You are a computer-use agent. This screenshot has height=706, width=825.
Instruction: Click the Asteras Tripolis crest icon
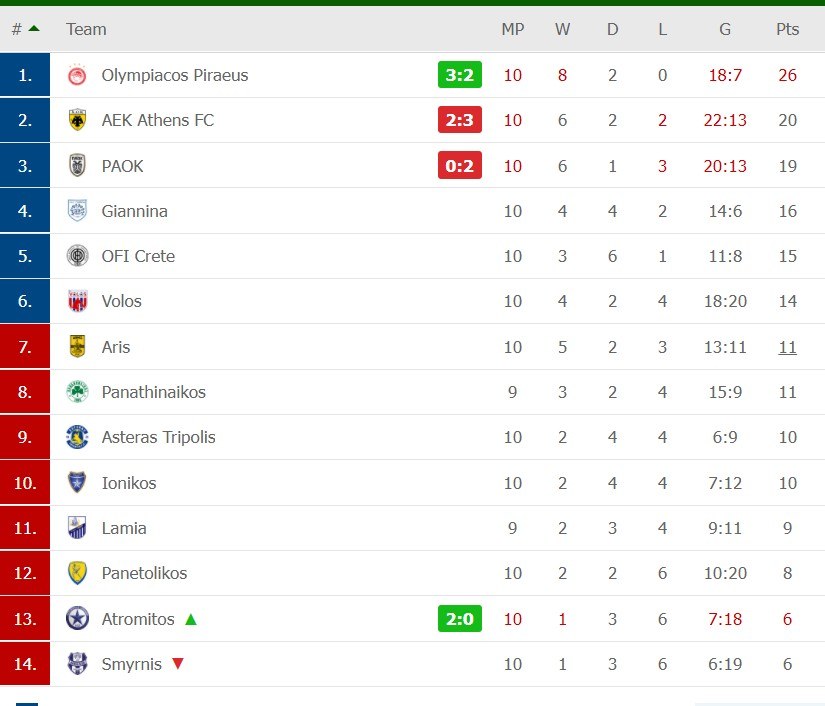(x=77, y=437)
